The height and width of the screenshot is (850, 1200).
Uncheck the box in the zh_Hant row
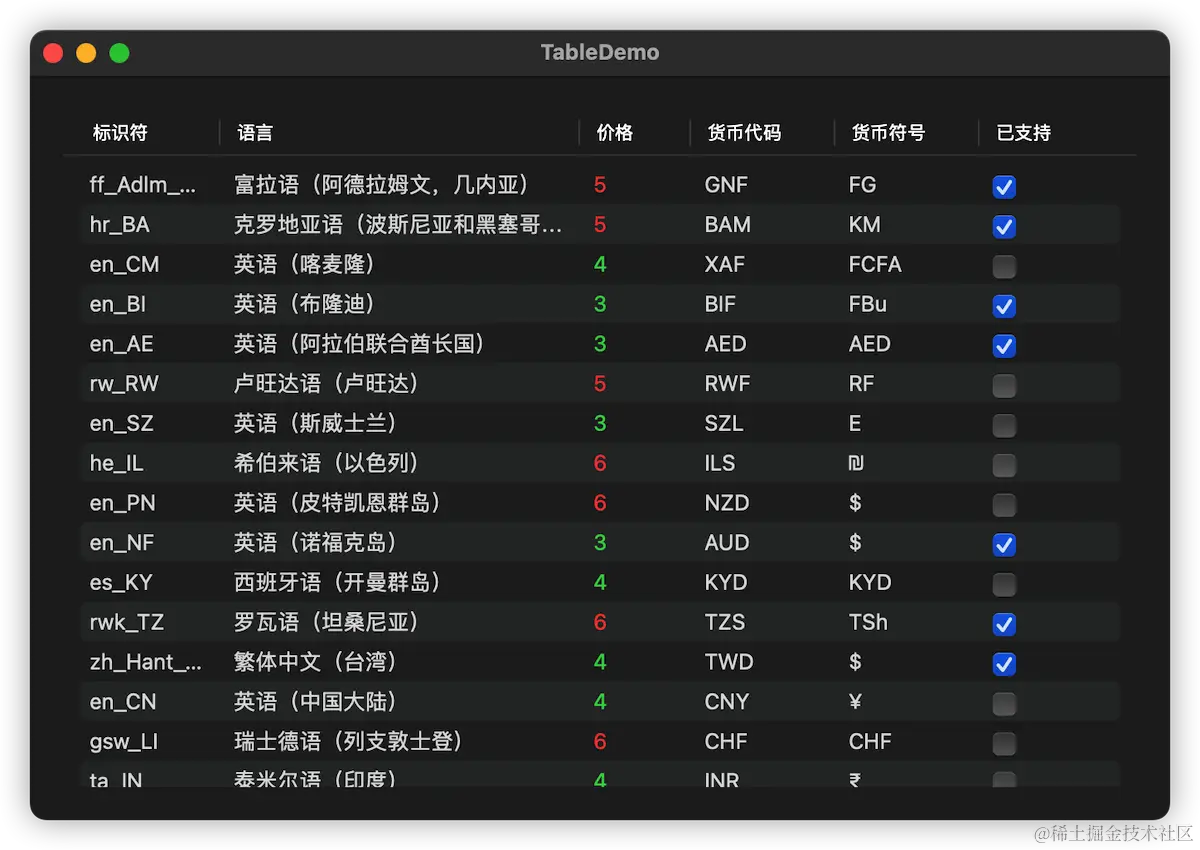point(1004,664)
